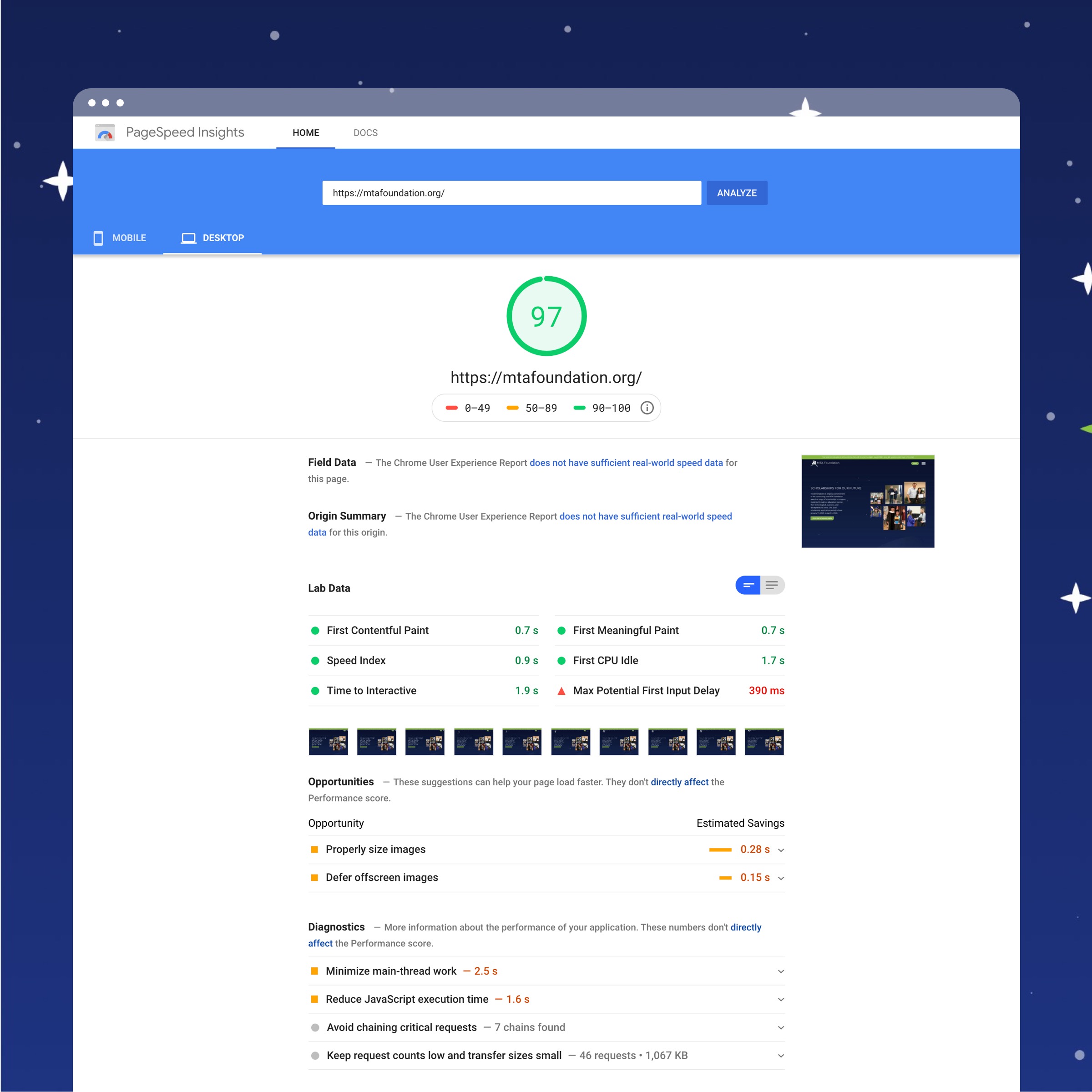This screenshot has height=1092, width=1092.
Task: Click the orange square beside Defer offscreen images
Action: 315,878
